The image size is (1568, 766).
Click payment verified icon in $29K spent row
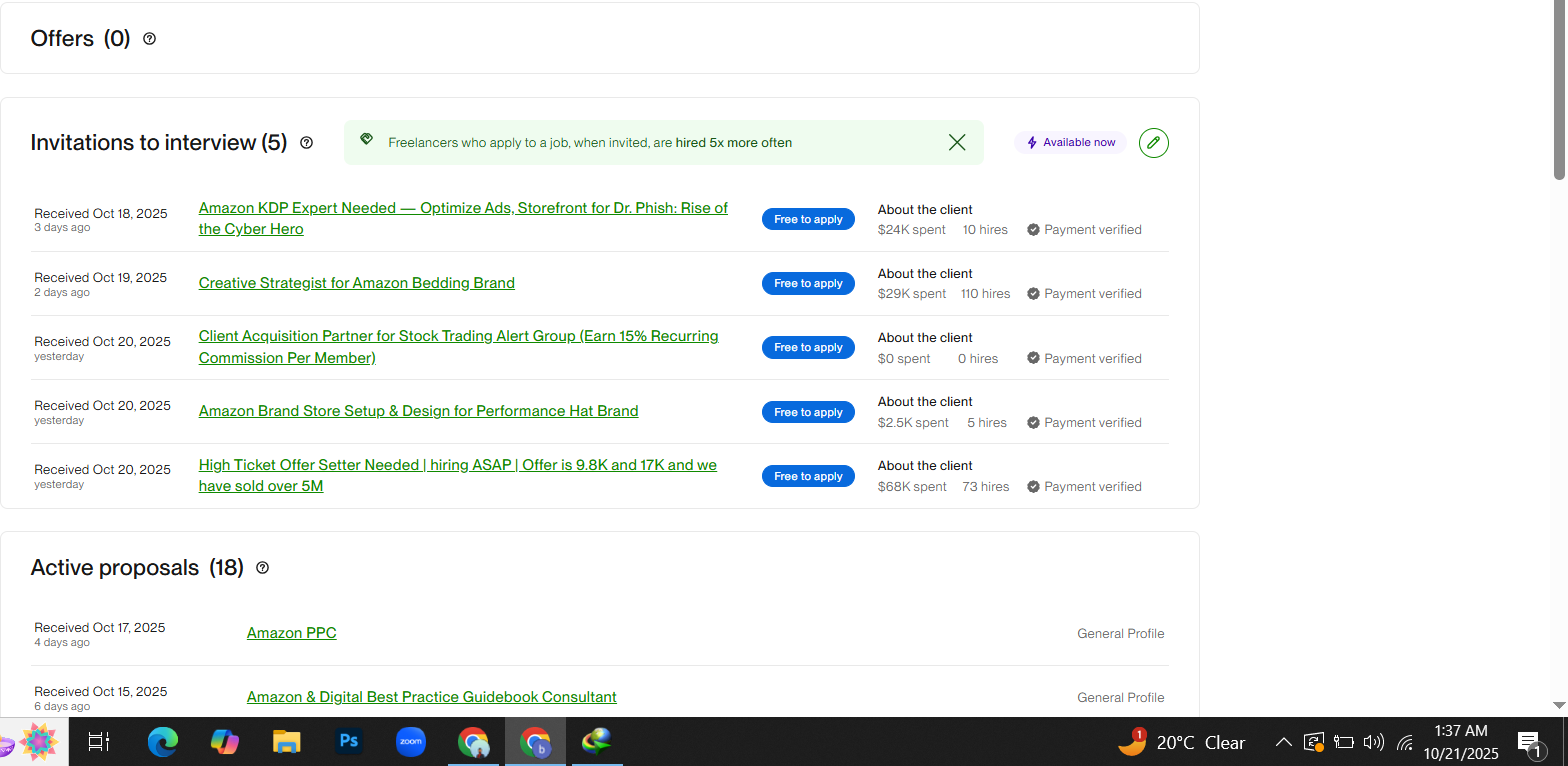tap(1033, 294)
